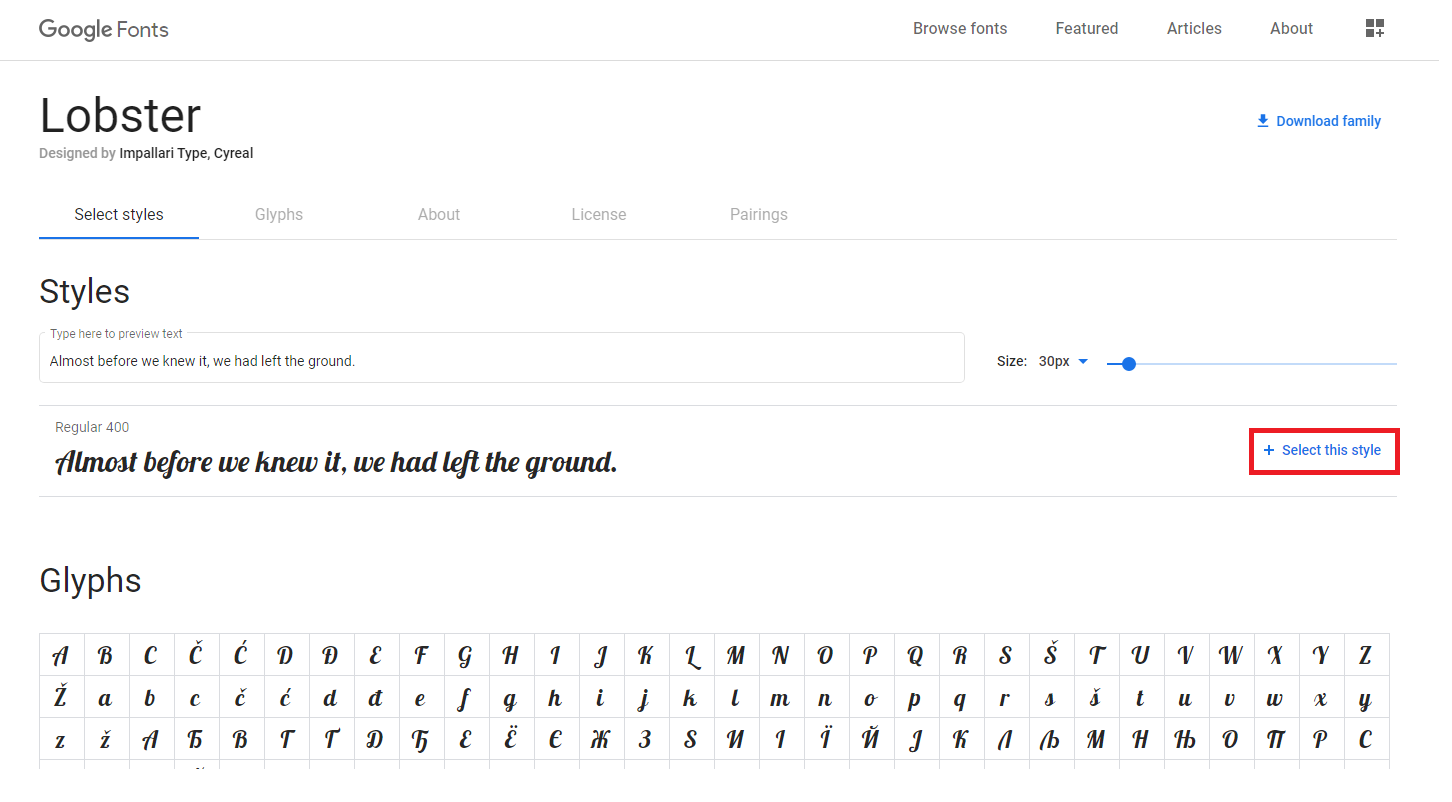Open Browse fonts in the top navigation

pyautogui.click(x=960, y=29)
